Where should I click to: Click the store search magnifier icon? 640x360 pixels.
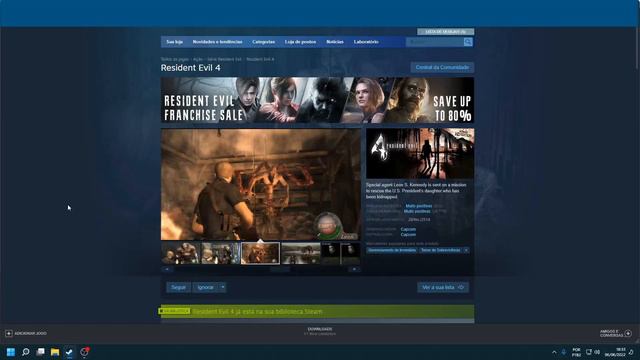click(468, 42)
